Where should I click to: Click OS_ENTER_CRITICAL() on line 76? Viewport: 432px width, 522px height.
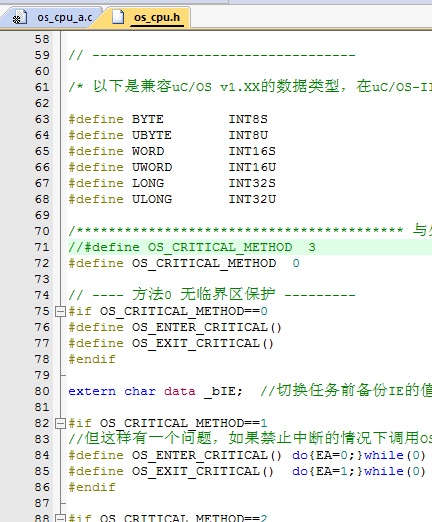(207, 327)
